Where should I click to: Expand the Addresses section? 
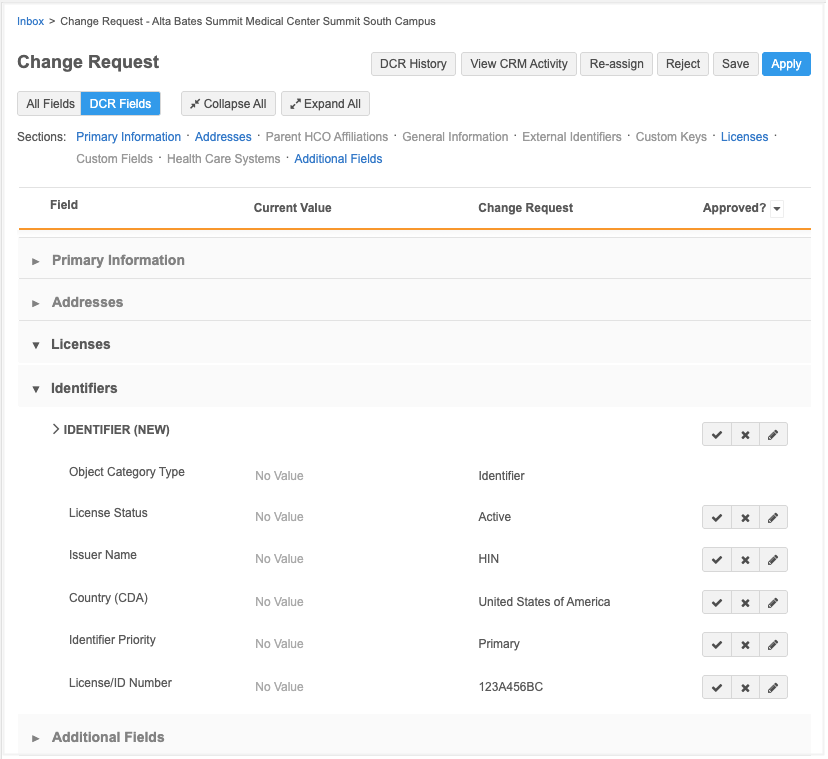pos(35,304)
